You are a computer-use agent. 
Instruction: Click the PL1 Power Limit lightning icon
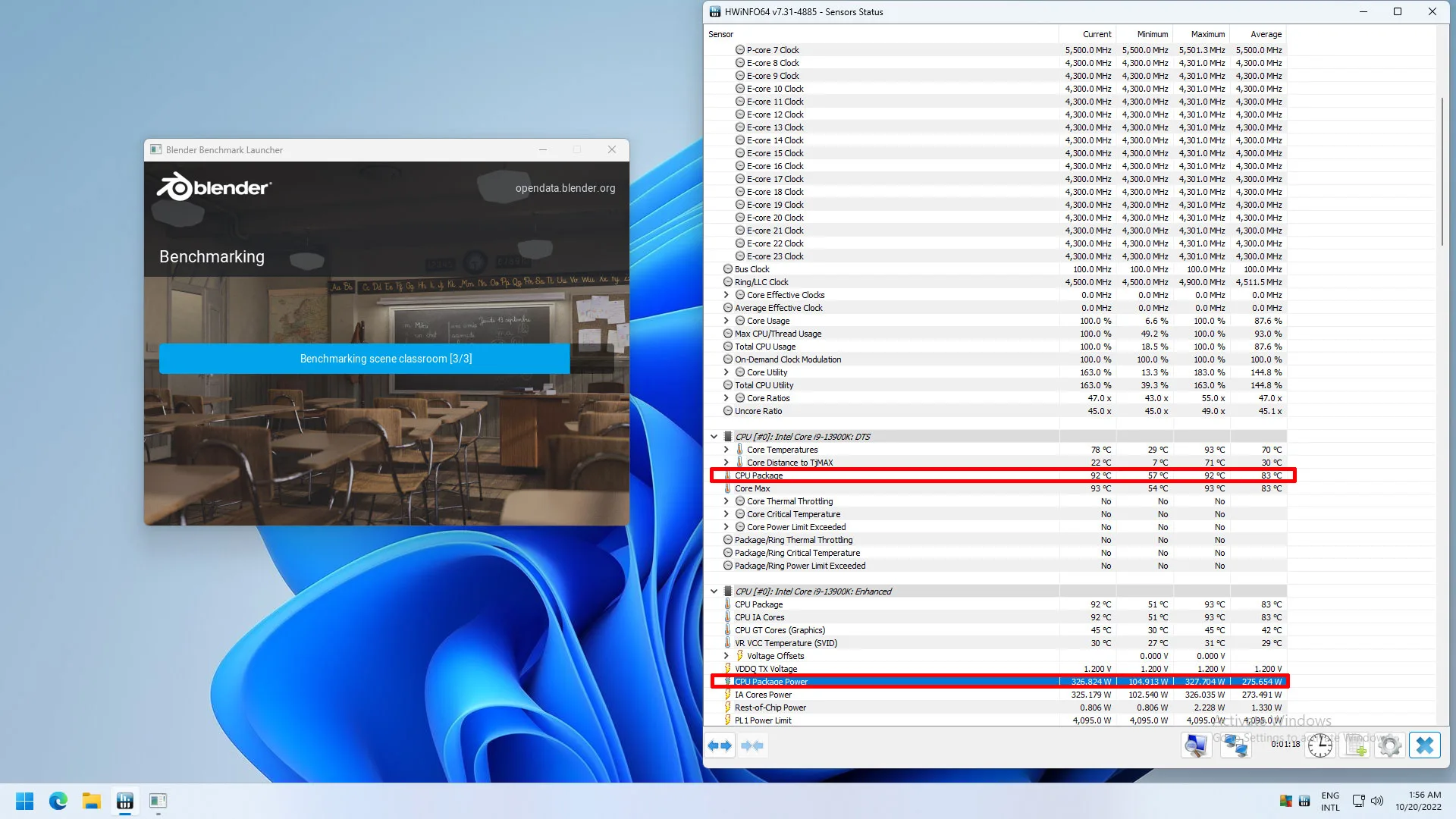point(728,720)
